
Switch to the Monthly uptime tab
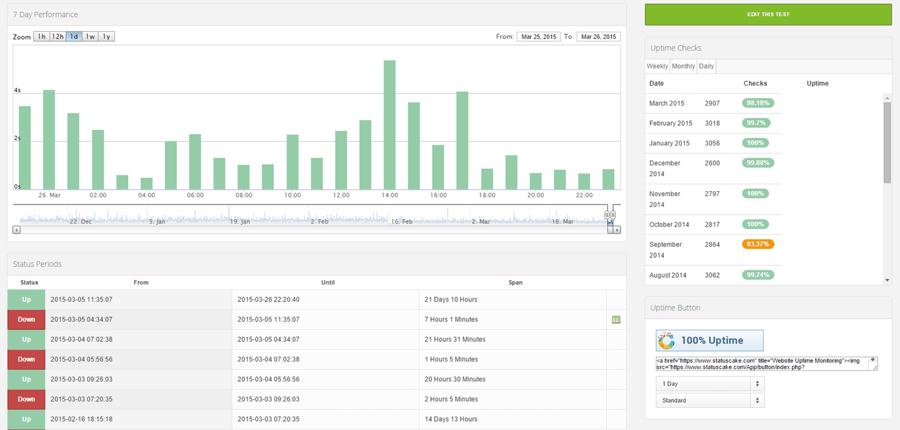[683, 66]
